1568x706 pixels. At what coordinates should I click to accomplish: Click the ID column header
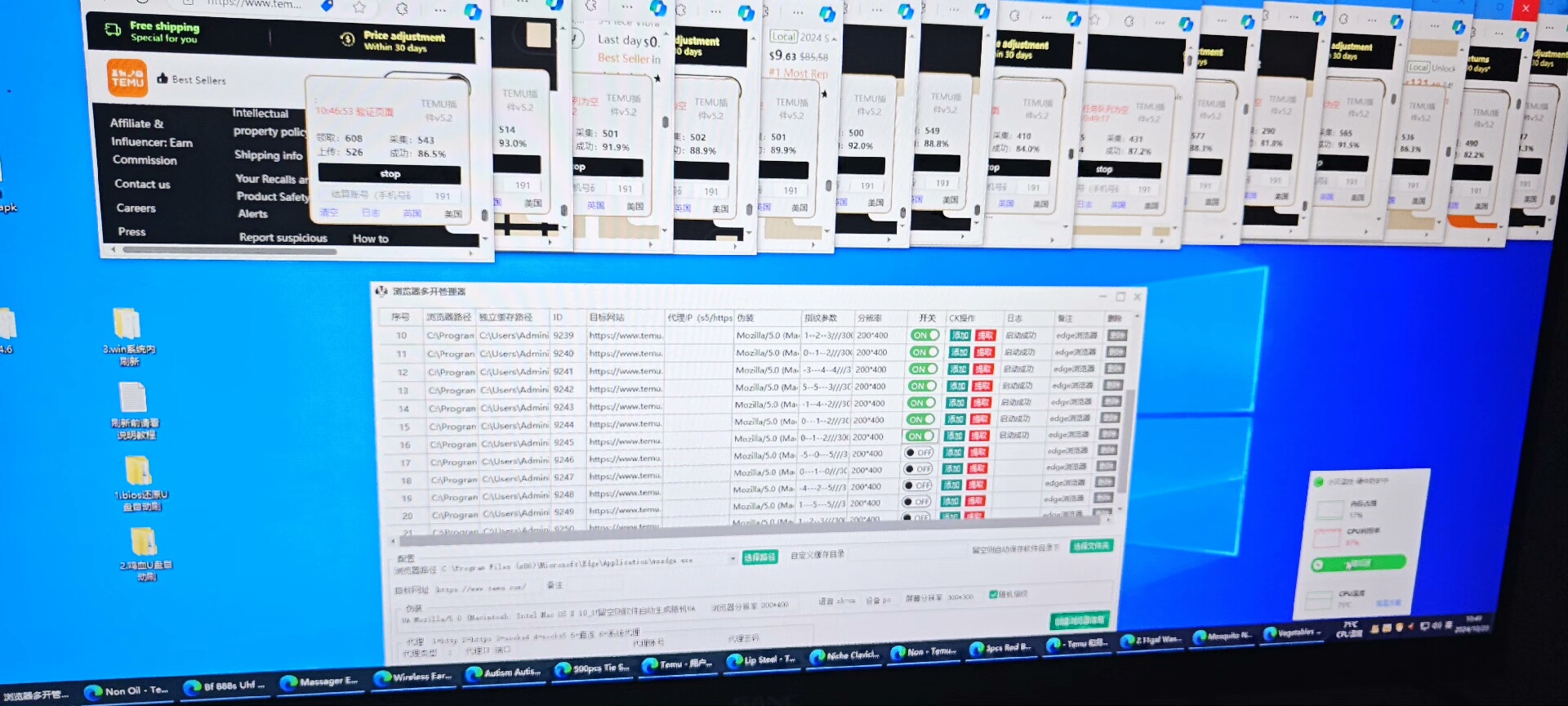tap(558, 317)
